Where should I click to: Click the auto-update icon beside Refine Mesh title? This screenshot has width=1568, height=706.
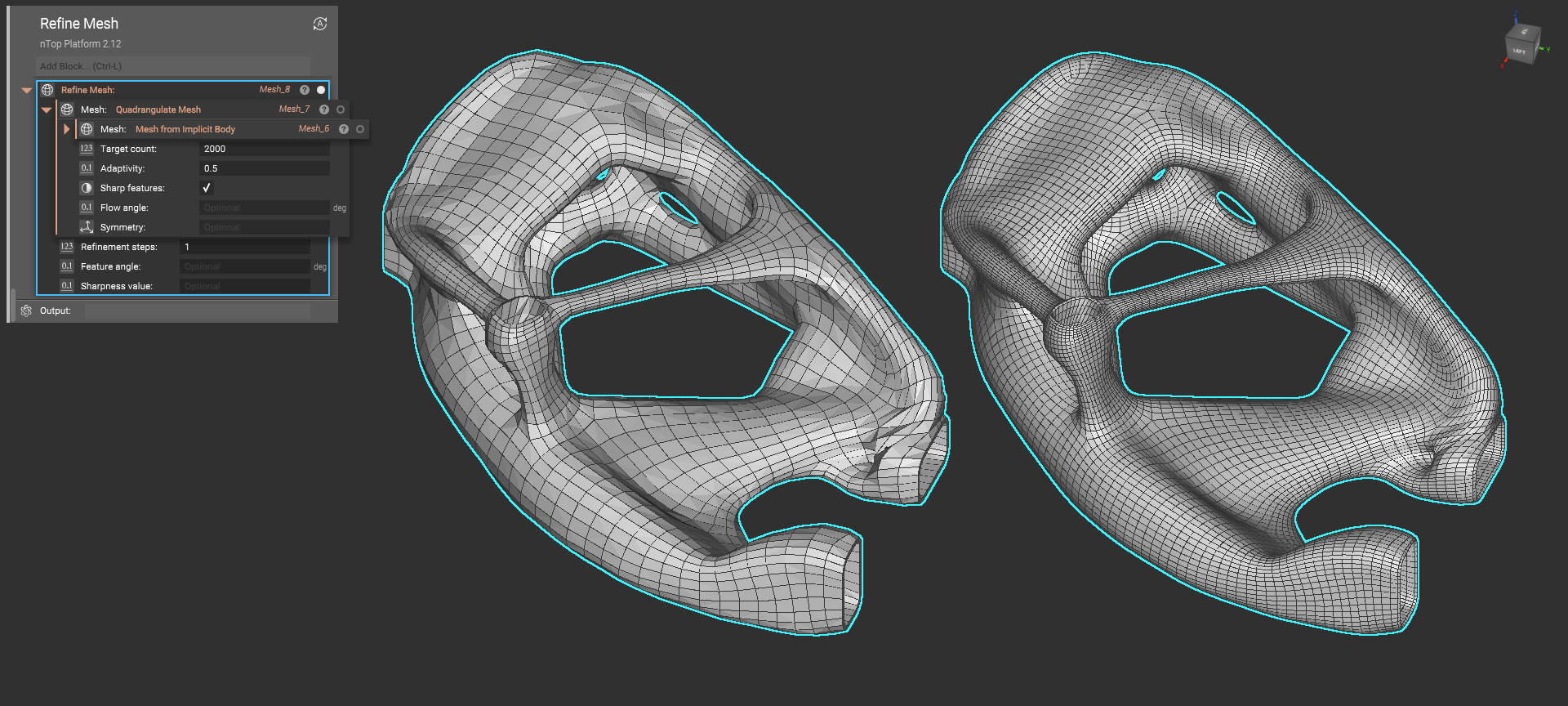click(320, 24)
